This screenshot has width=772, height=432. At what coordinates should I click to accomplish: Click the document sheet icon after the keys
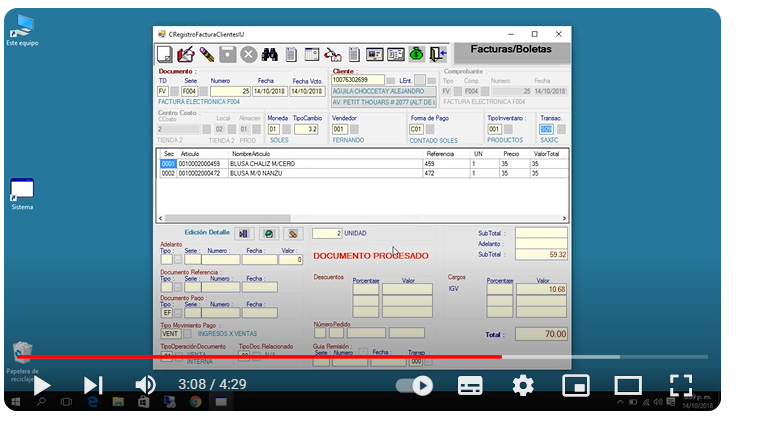(354, 54)
